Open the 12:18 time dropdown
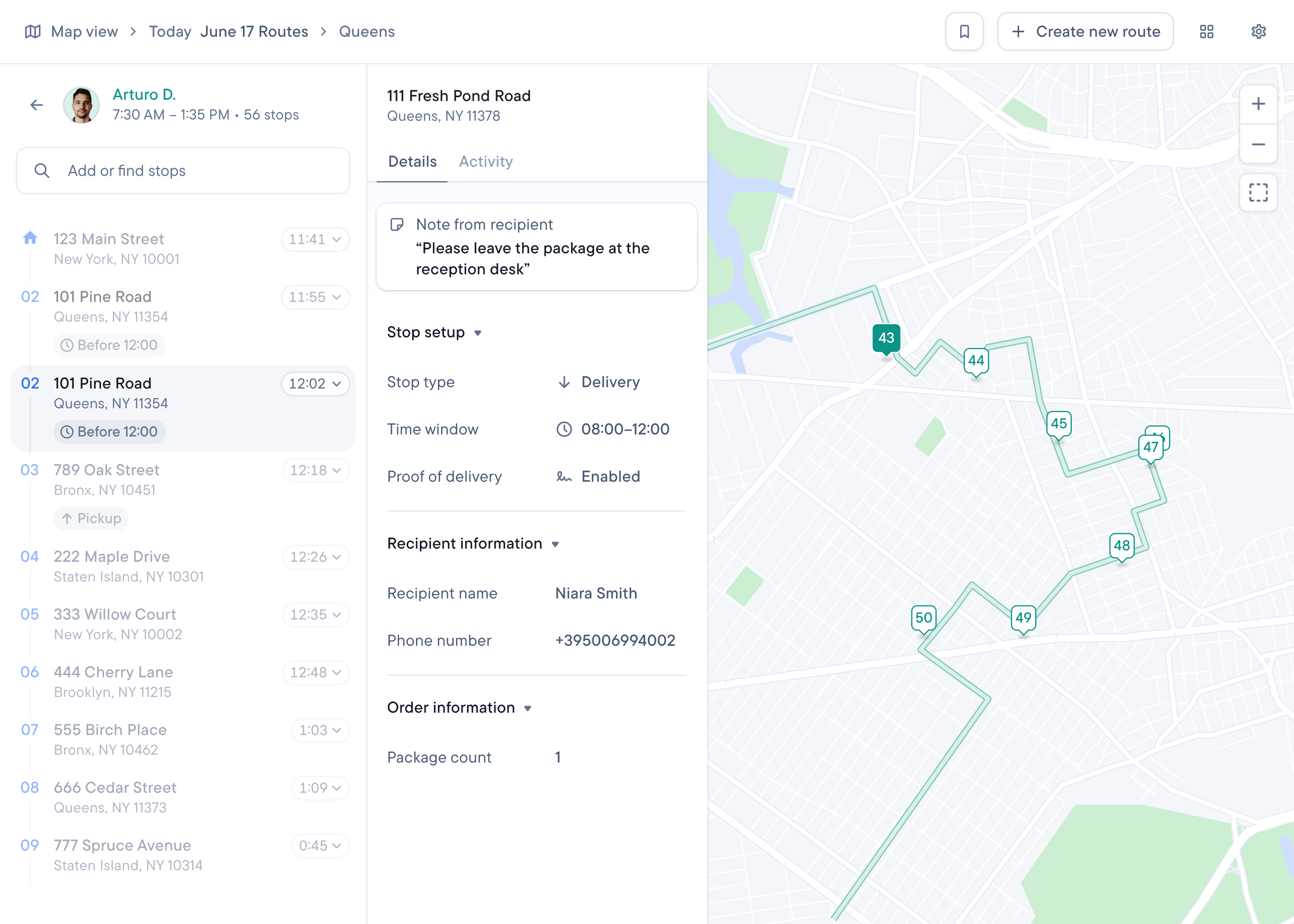1294x924 pixels. coord(316,470)
